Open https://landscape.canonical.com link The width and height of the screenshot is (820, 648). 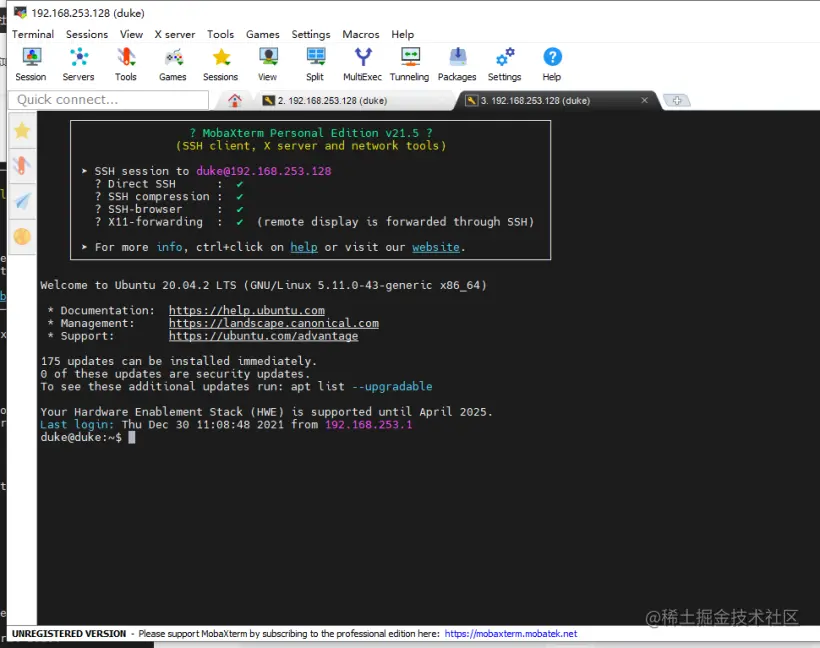[x=274, y=323]
